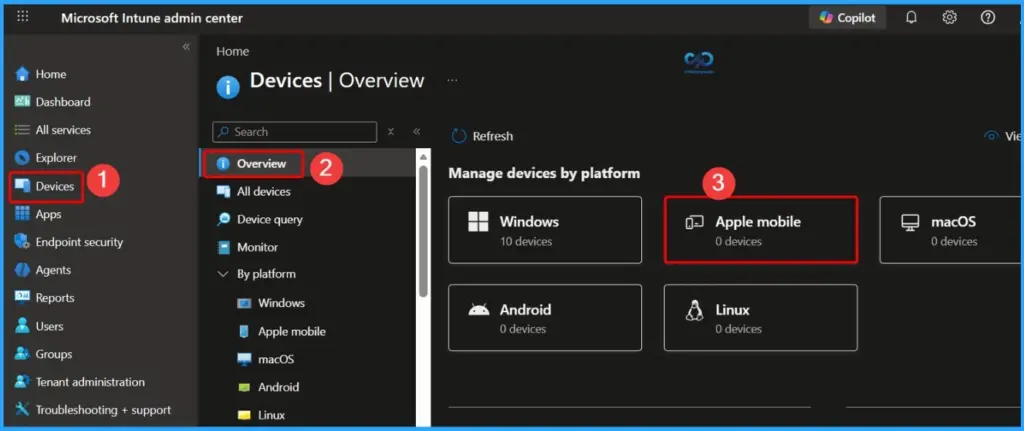Viewport: 1024px width, 431px height.
Task: Open the Linux platform card
Action: point(760,317)
